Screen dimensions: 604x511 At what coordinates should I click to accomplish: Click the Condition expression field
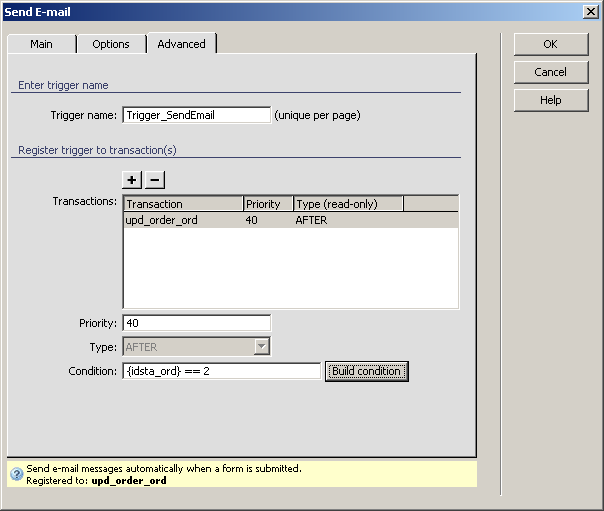pos(221,371)
